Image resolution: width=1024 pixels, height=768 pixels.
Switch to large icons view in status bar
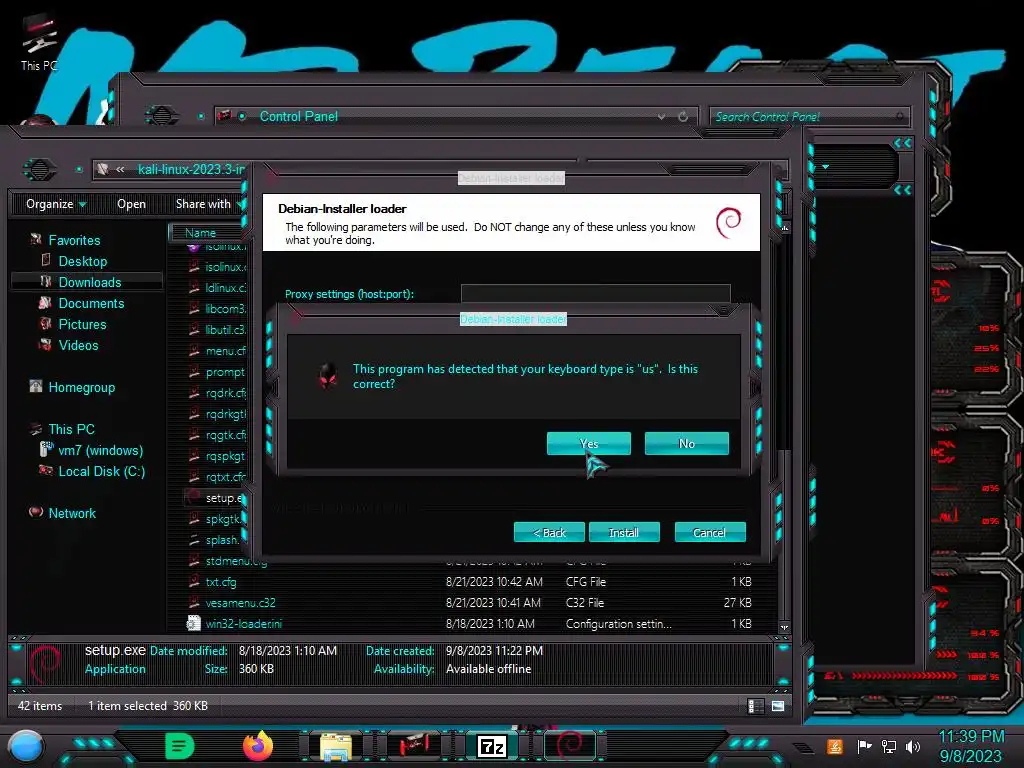click(x=778, y=706)
